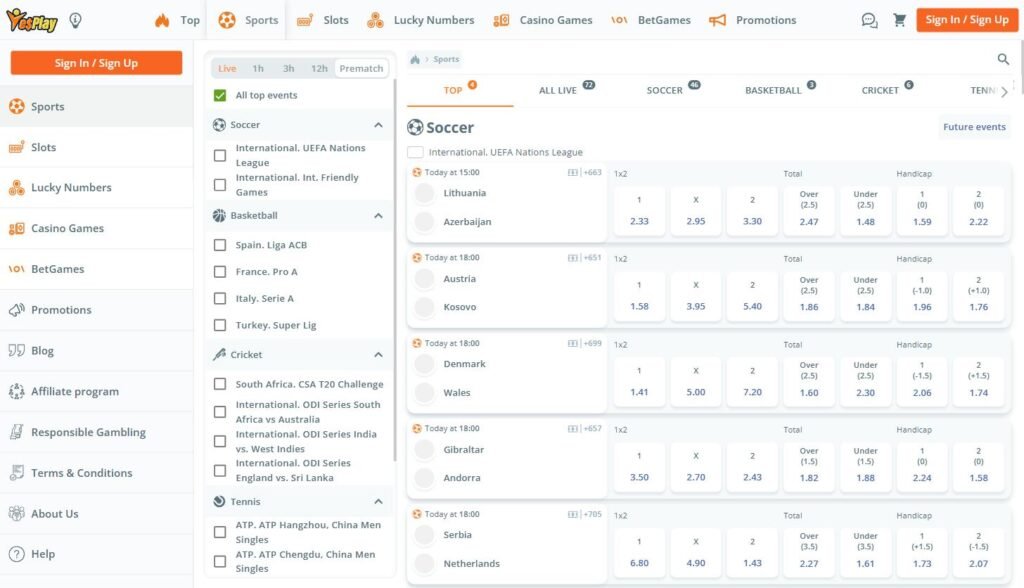Click the BetGames icon in sidebar
This screenshot has height=588, width=1024.
pos(17,269)
